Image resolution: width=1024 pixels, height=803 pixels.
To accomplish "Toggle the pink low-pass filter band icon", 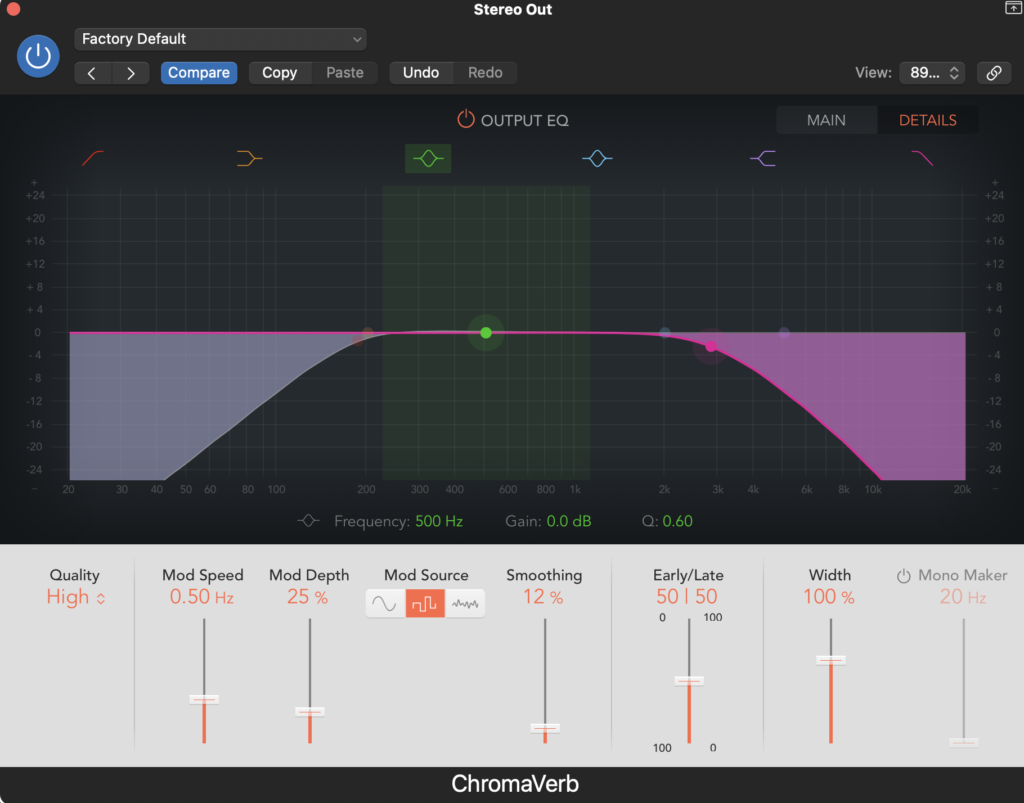I will 922,158.
